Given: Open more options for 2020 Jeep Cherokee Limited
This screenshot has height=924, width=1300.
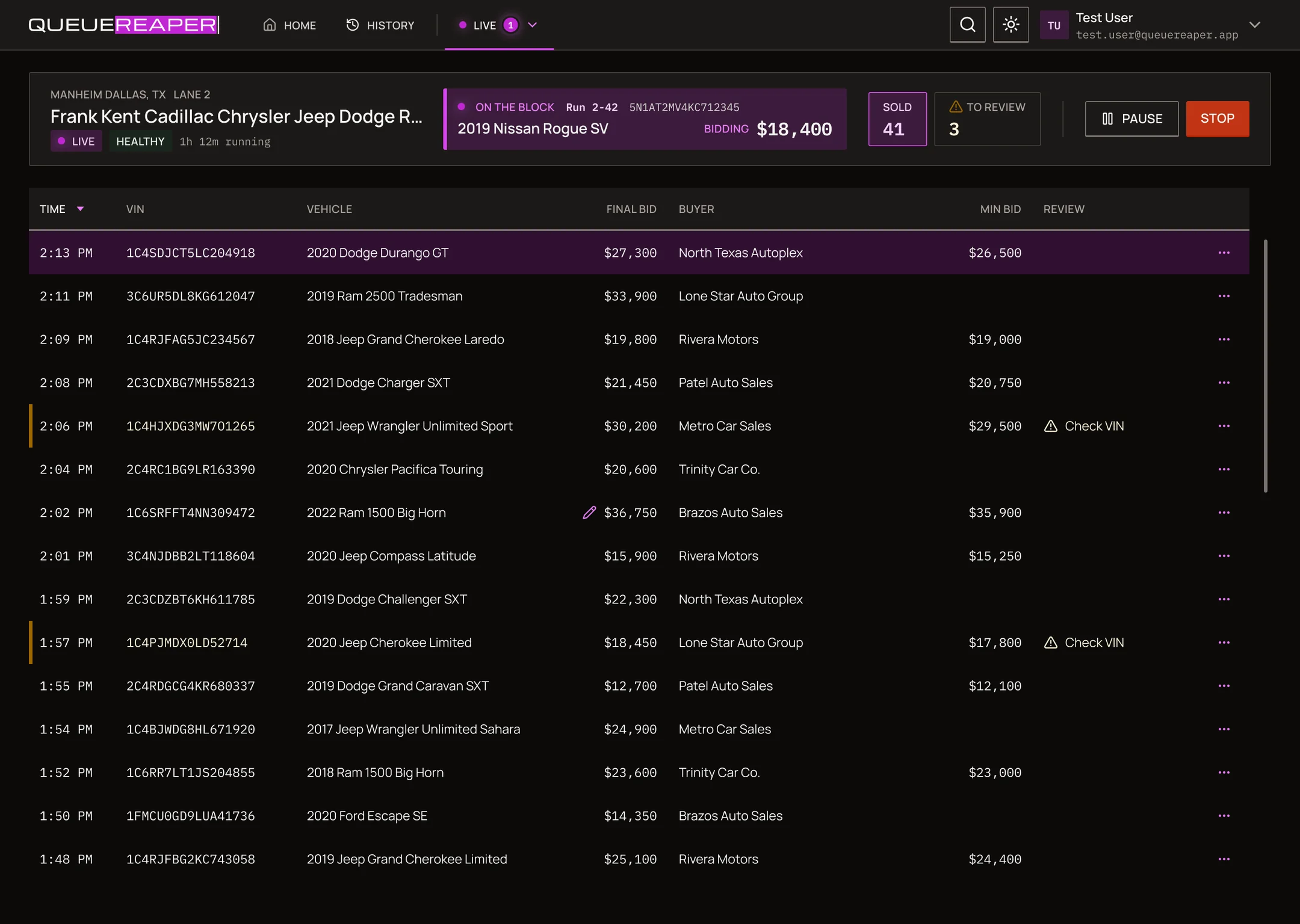Looking at the screenshot, I should point(1224,642).
